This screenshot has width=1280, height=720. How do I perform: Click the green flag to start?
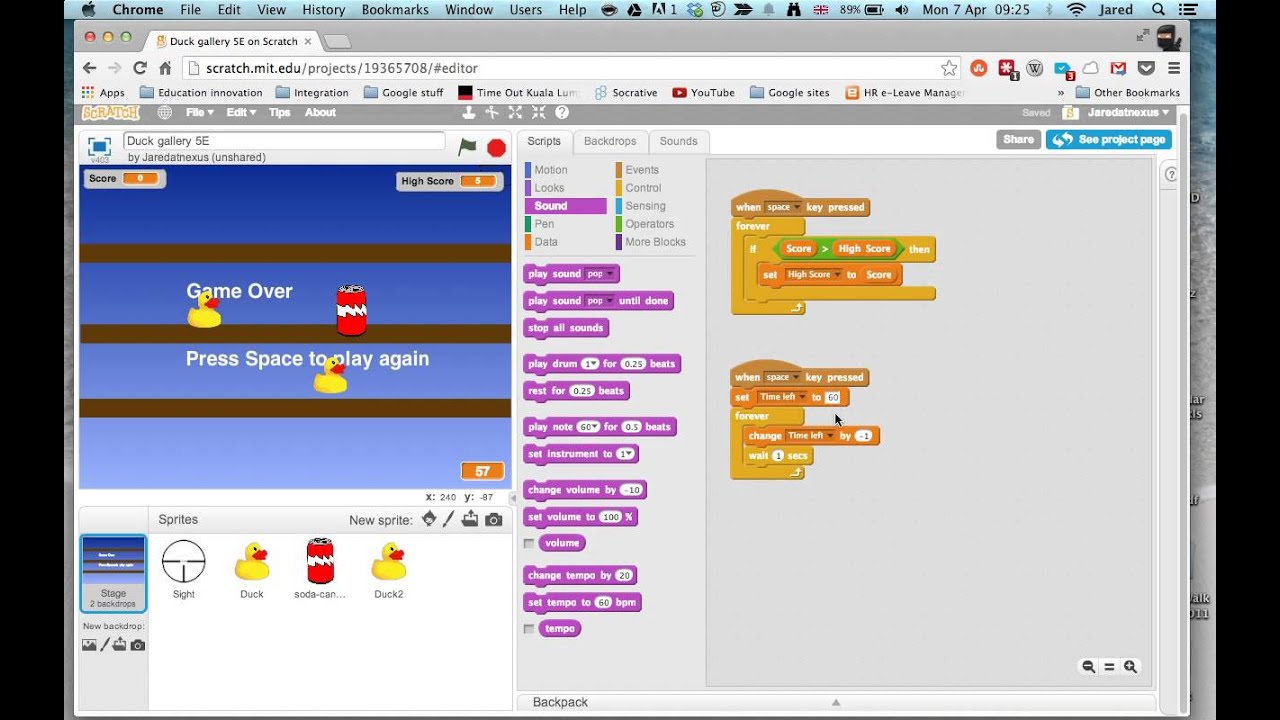coord(467,147)
